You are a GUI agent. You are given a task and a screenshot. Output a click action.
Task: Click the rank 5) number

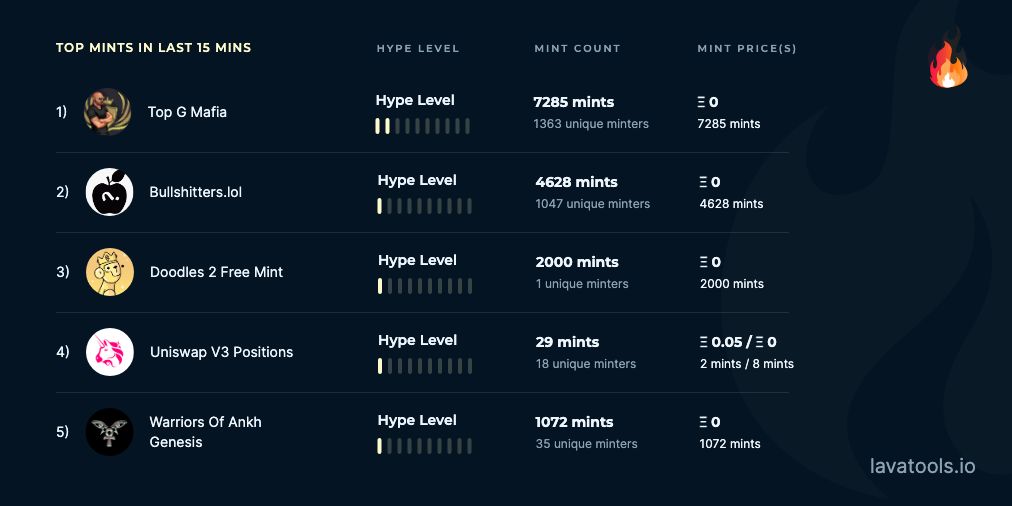click(x=63, y=432)
